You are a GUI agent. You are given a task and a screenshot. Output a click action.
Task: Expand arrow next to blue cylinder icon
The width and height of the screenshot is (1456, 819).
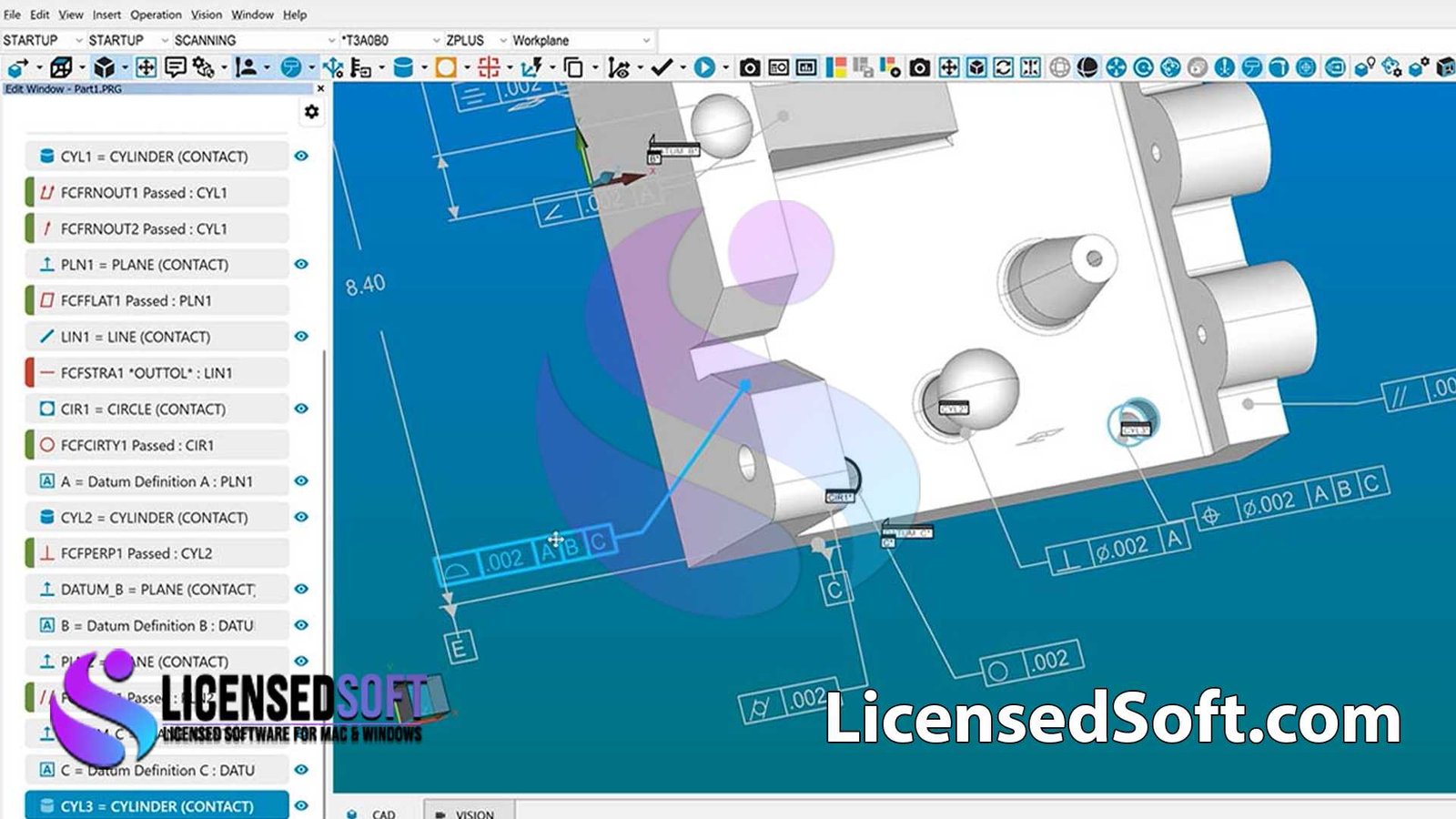point(424,67)
